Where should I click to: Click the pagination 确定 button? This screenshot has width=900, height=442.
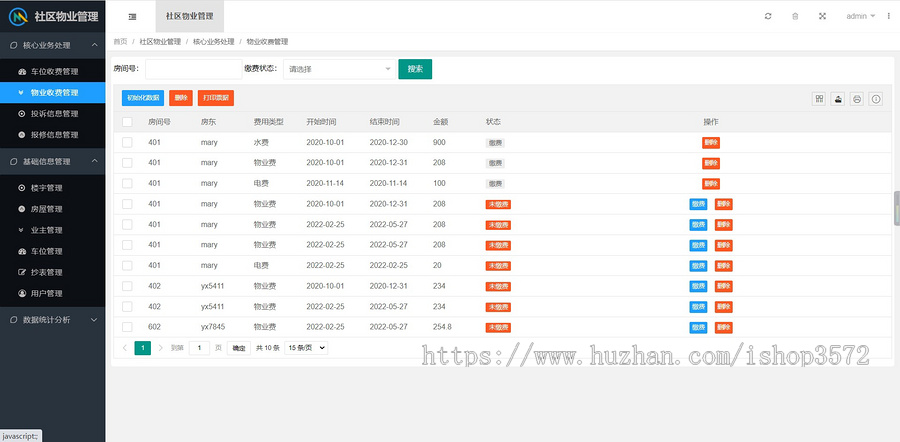pyautogui.click(x=238, y=348)
